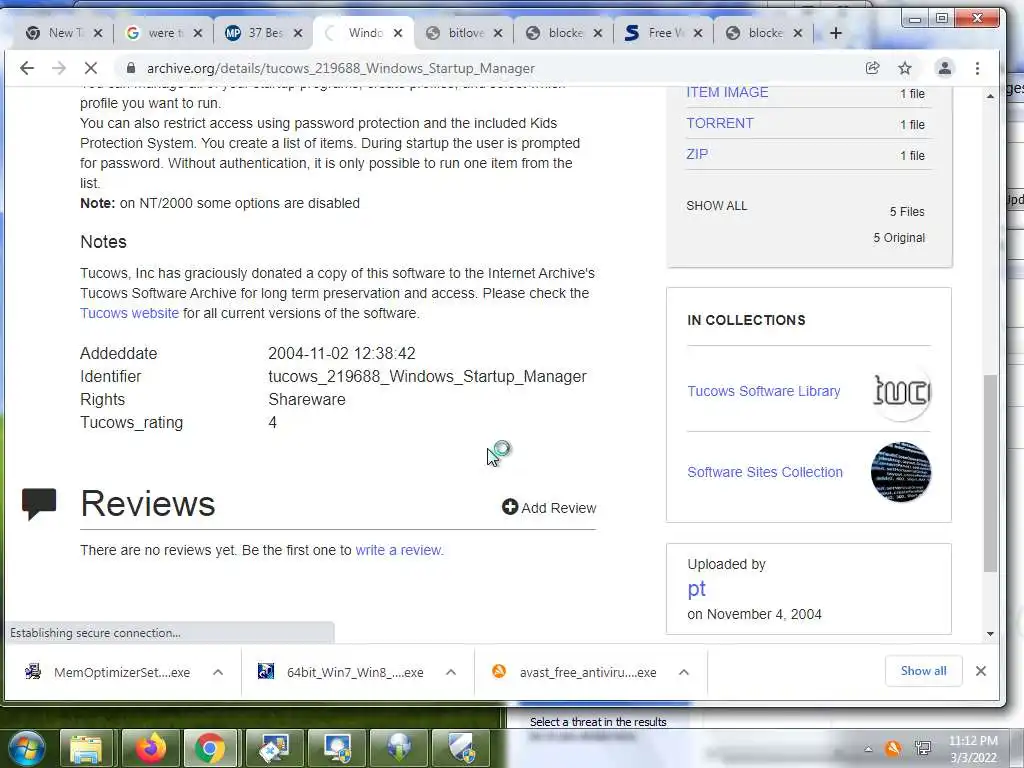Viewport: 1024px width, 768px height.
Task: Click SHOW ALL files
Action: [716, 206]
